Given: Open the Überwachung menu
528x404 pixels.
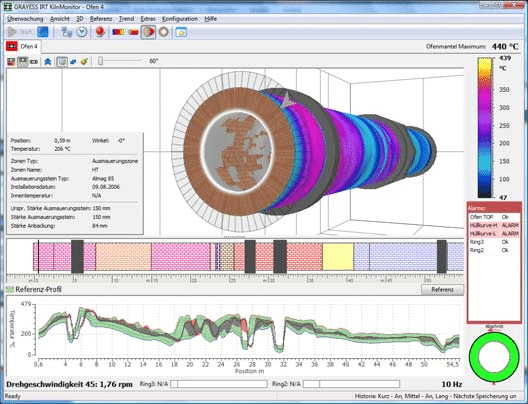Looking at the screenshot, I should pos(25,19).
